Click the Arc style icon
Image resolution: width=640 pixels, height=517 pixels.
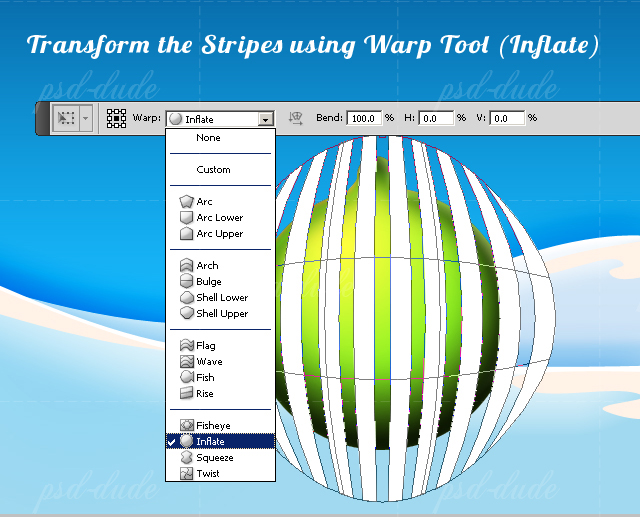coord(187,202)
